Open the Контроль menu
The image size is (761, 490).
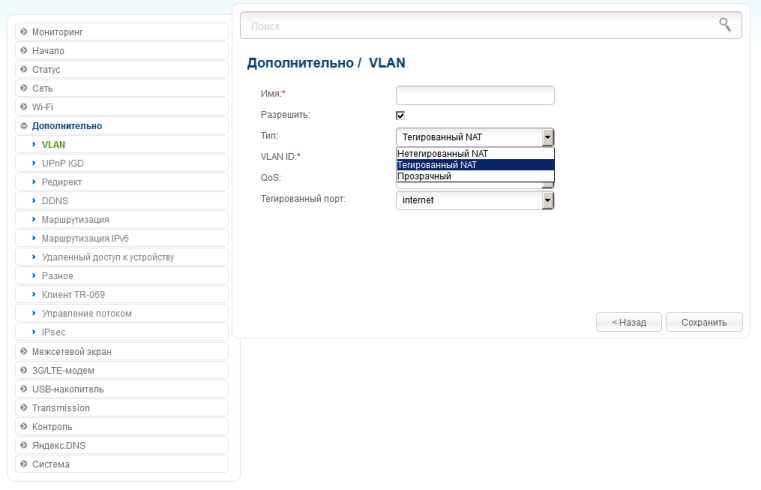[122, 426]
